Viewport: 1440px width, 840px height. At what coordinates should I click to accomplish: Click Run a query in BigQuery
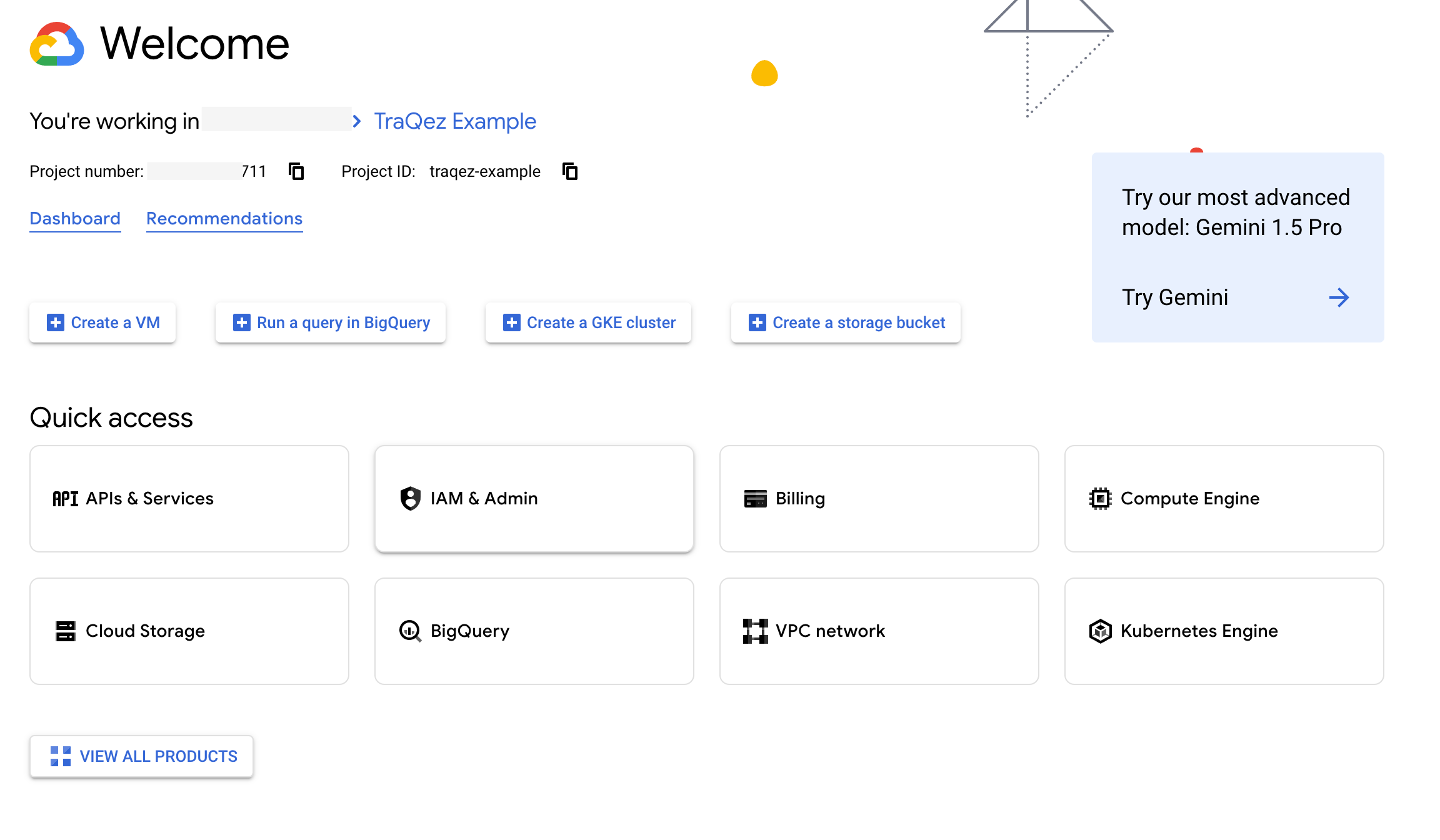pyautogui.click(x=331, y=322)
